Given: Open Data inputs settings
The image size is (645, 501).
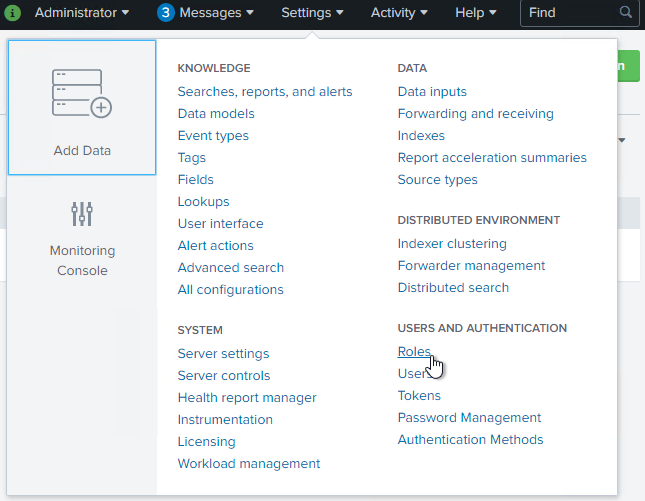Looking at the screenshot, I should (x=432, y=92).
